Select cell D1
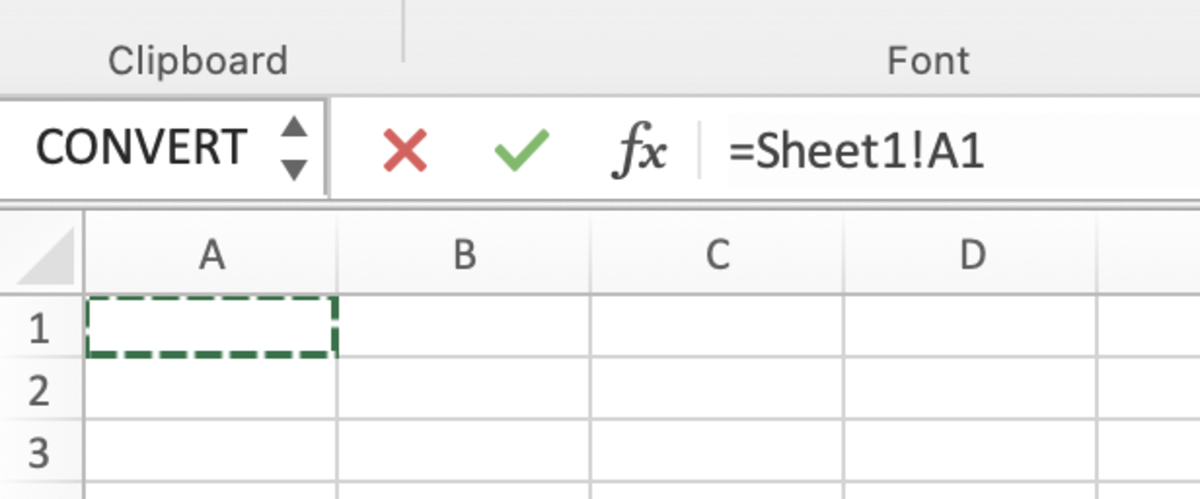1200x499 pixels. click(x=971, y=327)
